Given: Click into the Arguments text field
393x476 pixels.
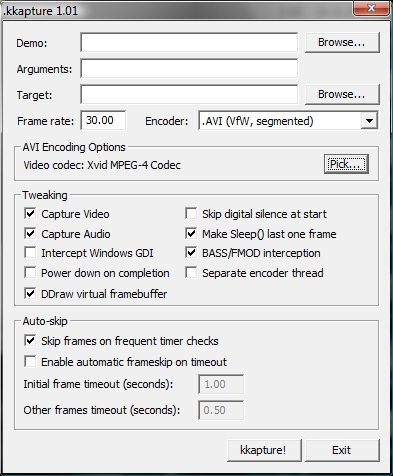Looking at the screenshot, I should point(189,68).
